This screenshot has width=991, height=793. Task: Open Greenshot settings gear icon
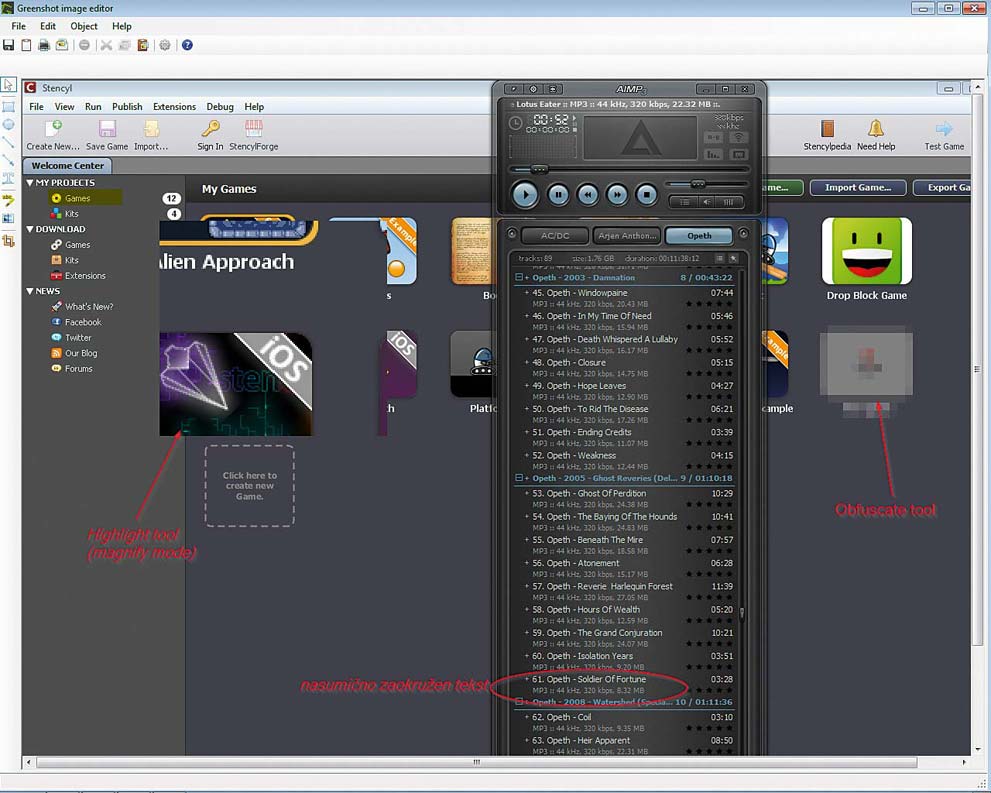click(165, 45)
